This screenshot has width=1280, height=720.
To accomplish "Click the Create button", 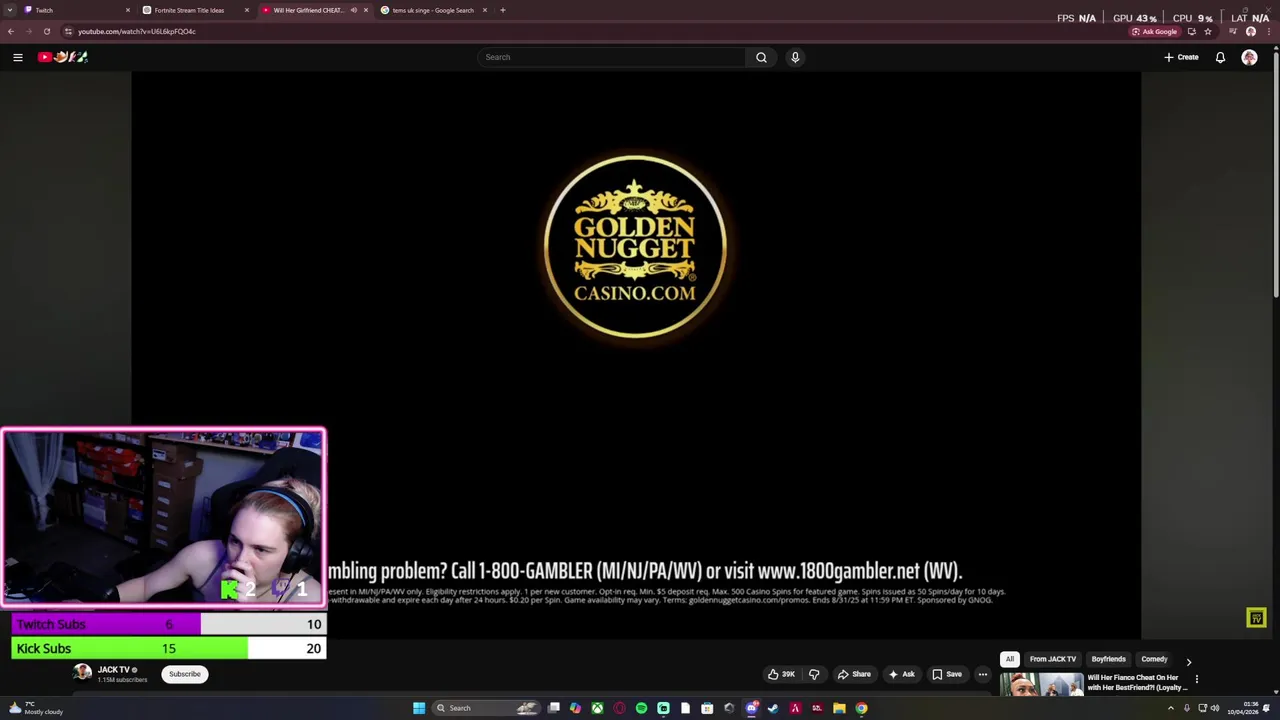I will pyautogui.click(x=1181, y=57).
